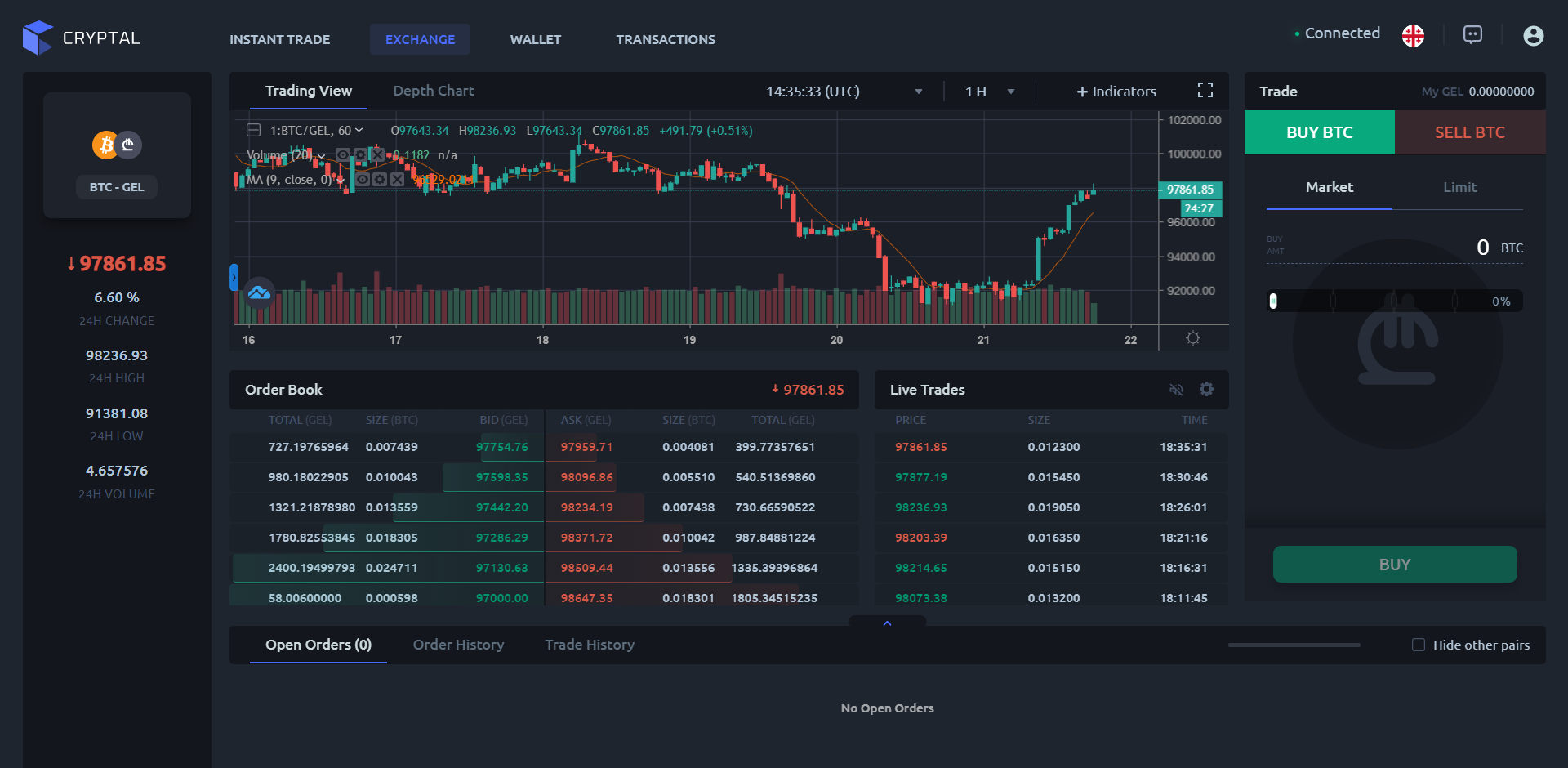This screenshot has height=768, width=1568.
Task: Click the Cryptal logo
Action: coord(81,38)
